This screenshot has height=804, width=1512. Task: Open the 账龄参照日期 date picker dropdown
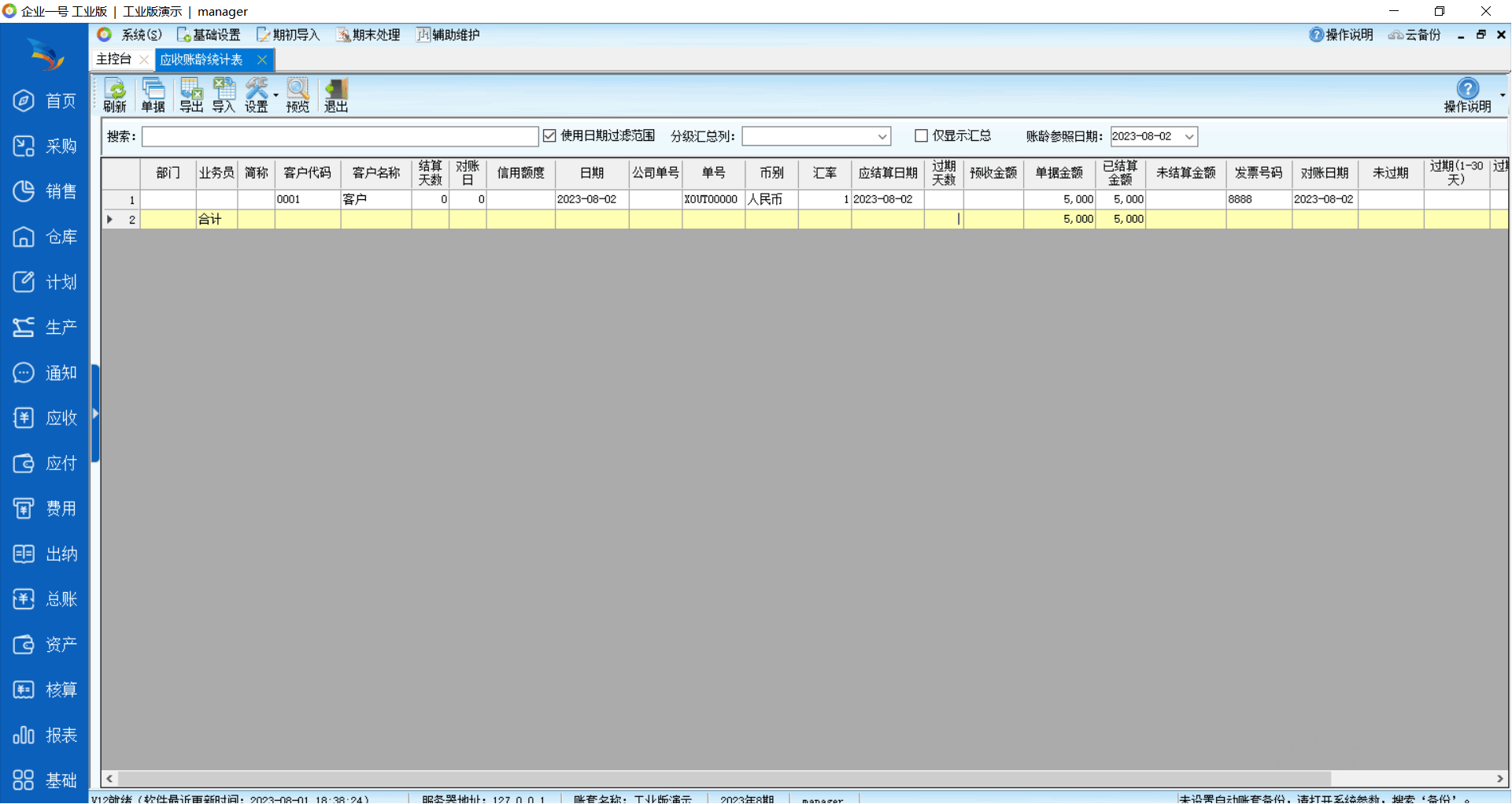[1189, 137]
